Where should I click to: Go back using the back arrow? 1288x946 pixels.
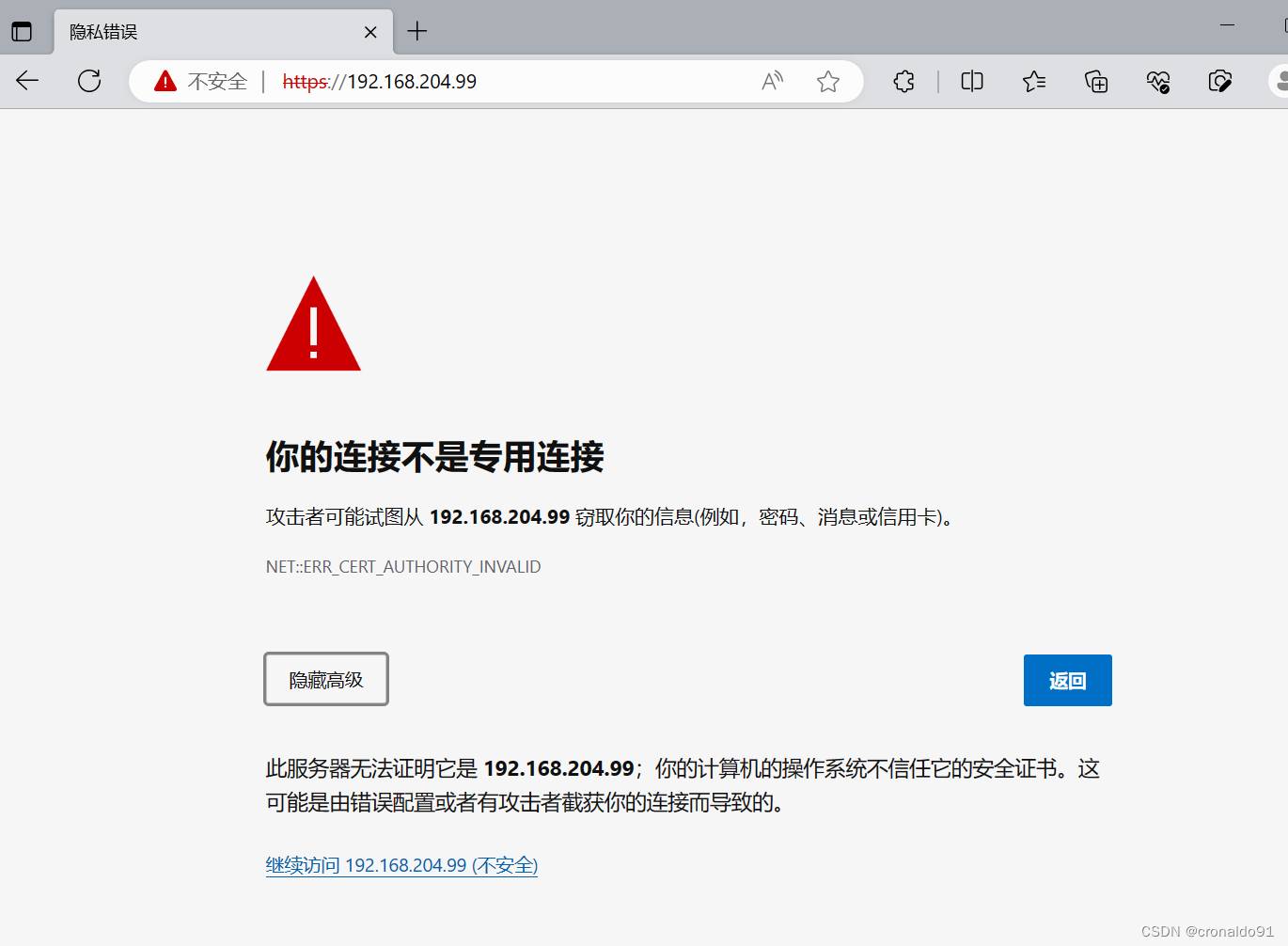pos(27,81)
